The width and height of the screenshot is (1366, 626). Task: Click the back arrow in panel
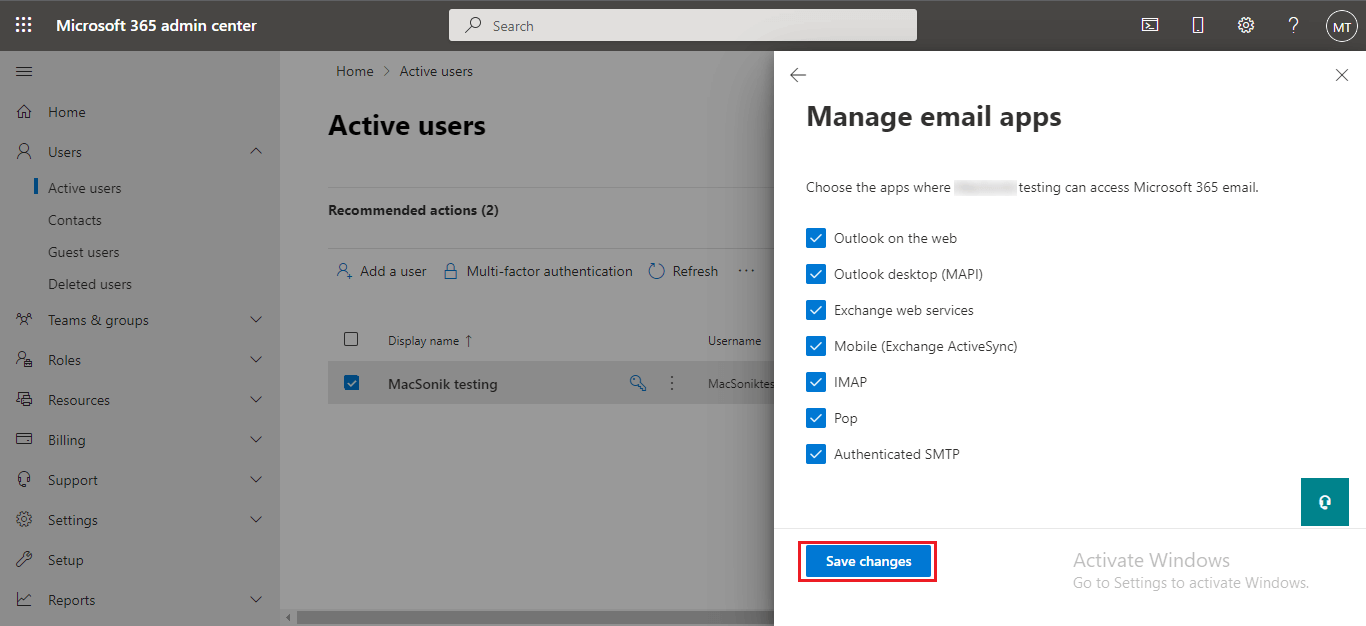(x=797, y=75)
